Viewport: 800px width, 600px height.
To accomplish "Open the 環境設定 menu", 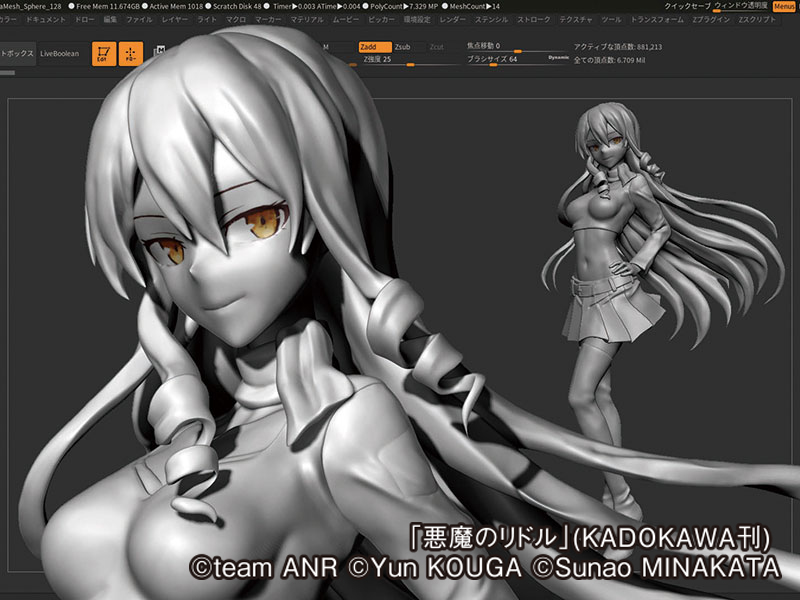I will point(417,20).
